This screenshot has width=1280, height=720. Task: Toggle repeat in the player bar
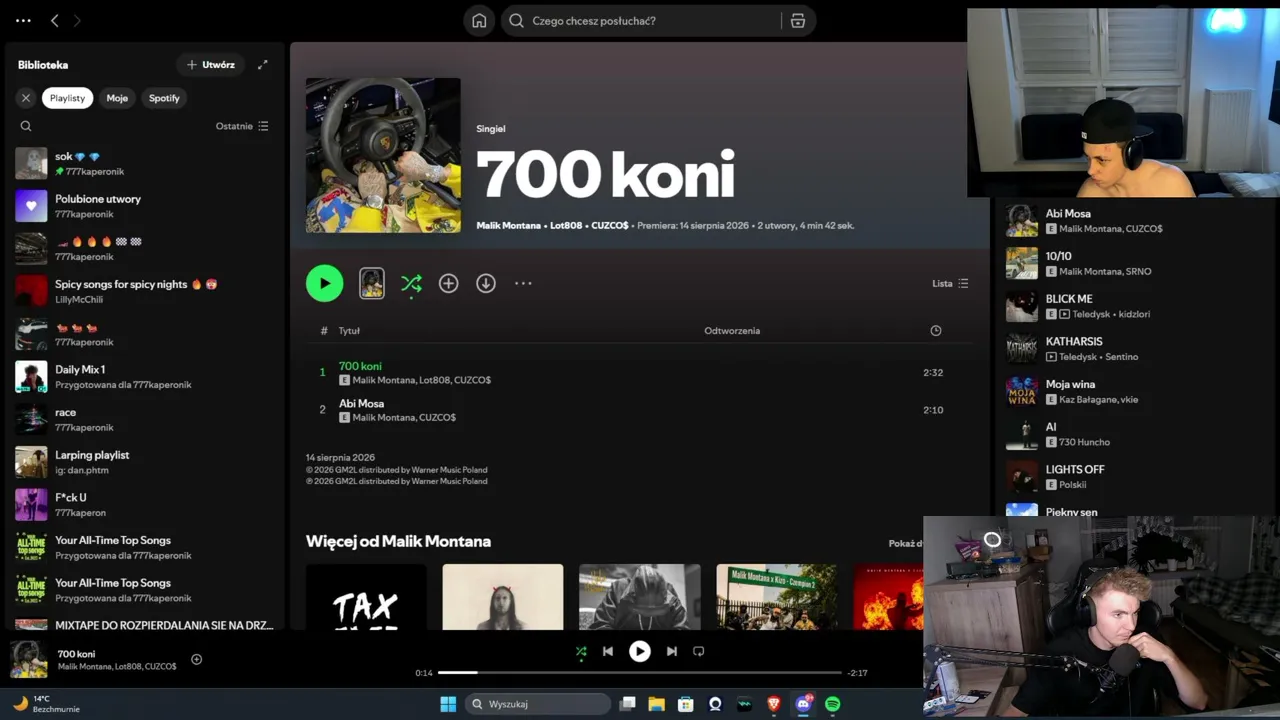(x=699, y=652)
